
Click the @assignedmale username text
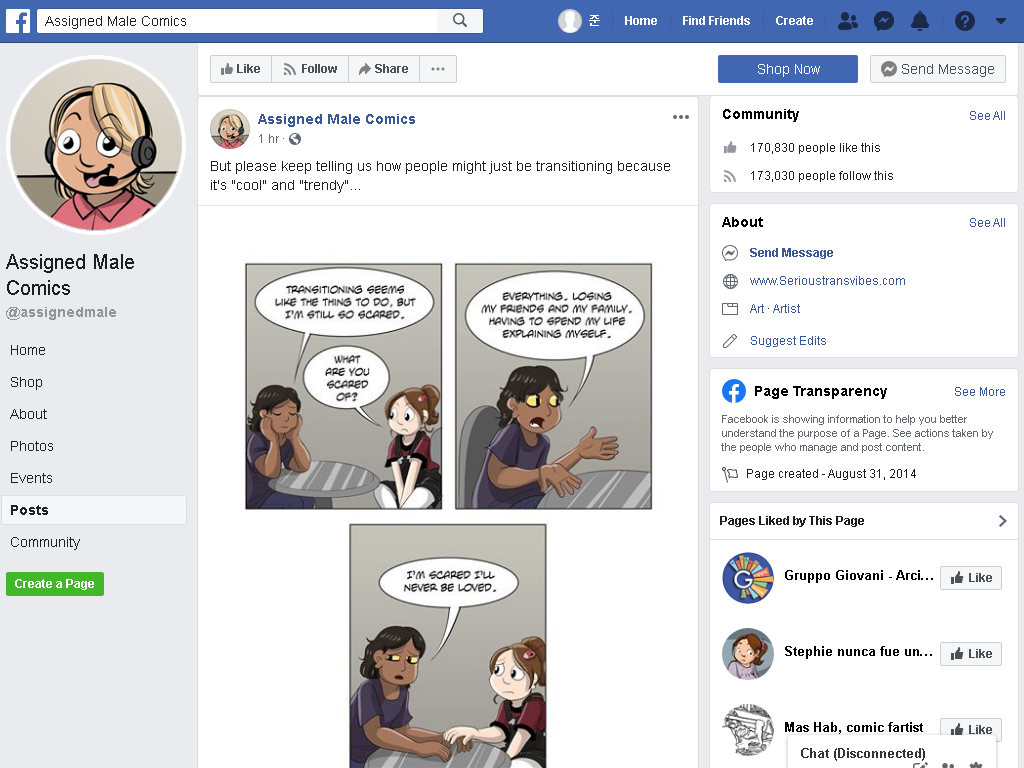(61, 312)
